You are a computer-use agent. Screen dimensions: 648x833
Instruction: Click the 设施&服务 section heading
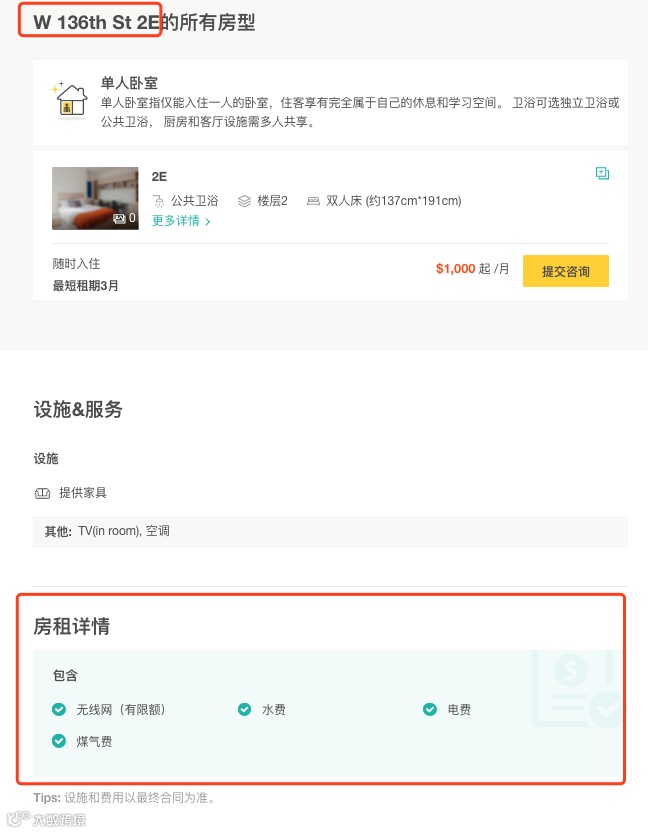click(78, 409)
